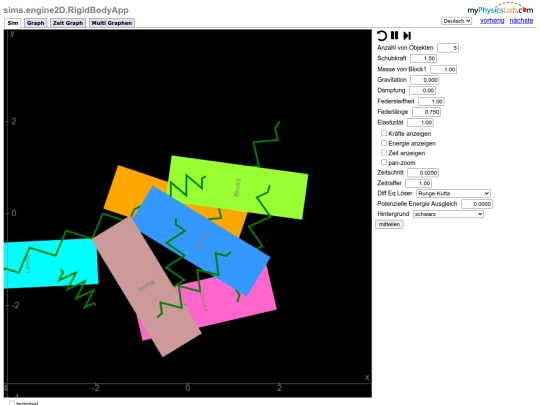The image size is (540, 405).
Task: Enable the Kräfte anzeigen checkbox
Action: (384, 133)
